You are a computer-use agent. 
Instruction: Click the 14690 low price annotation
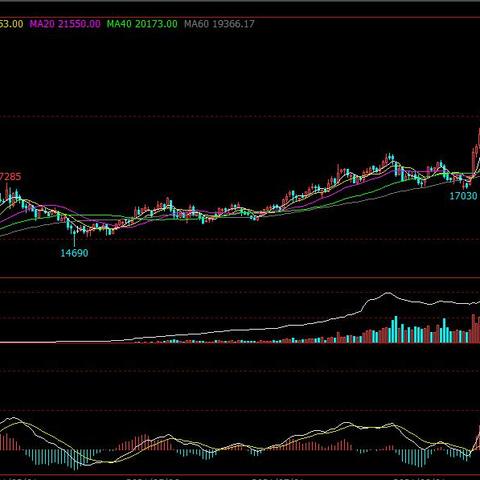[74, 253]
